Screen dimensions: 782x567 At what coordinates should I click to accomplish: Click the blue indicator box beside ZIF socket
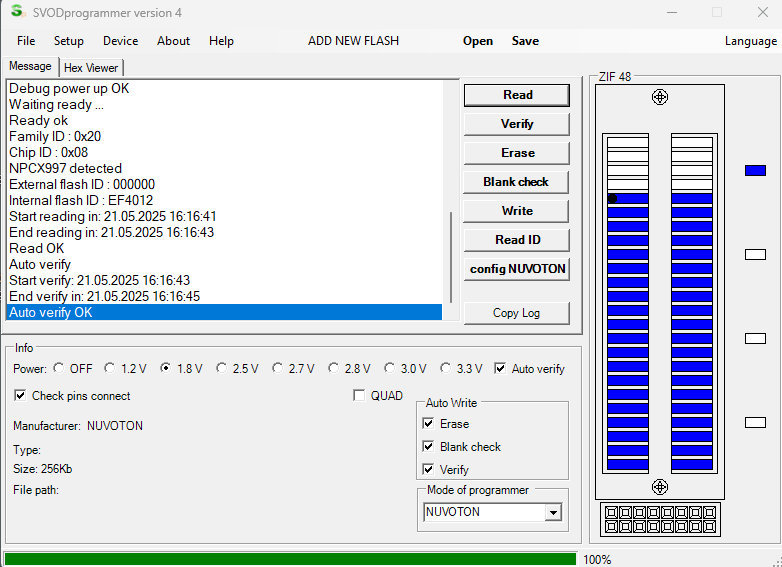tap(755, 171)
